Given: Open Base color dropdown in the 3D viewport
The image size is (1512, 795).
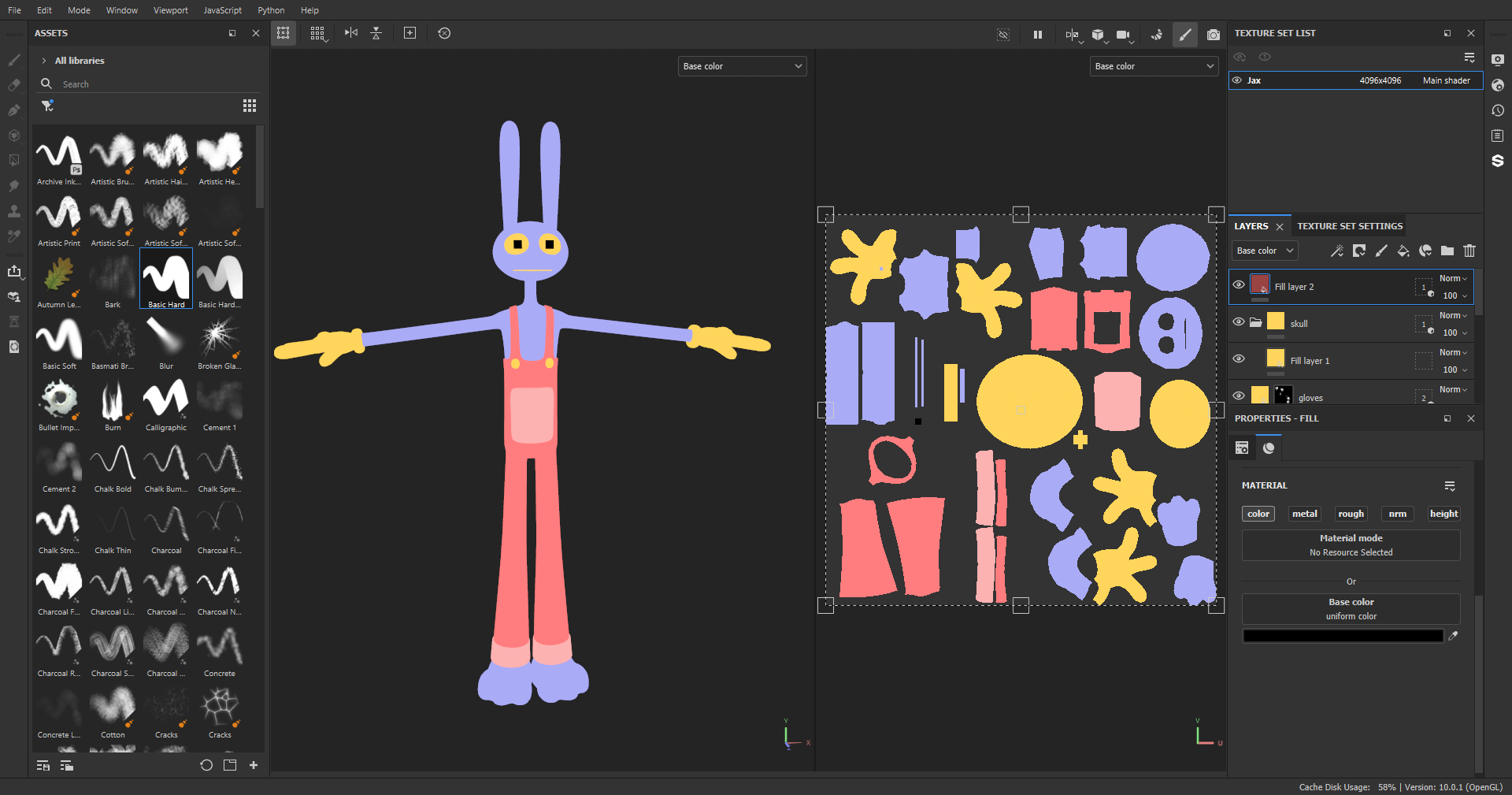Looking at the screenshot, I should coord(742,66).
